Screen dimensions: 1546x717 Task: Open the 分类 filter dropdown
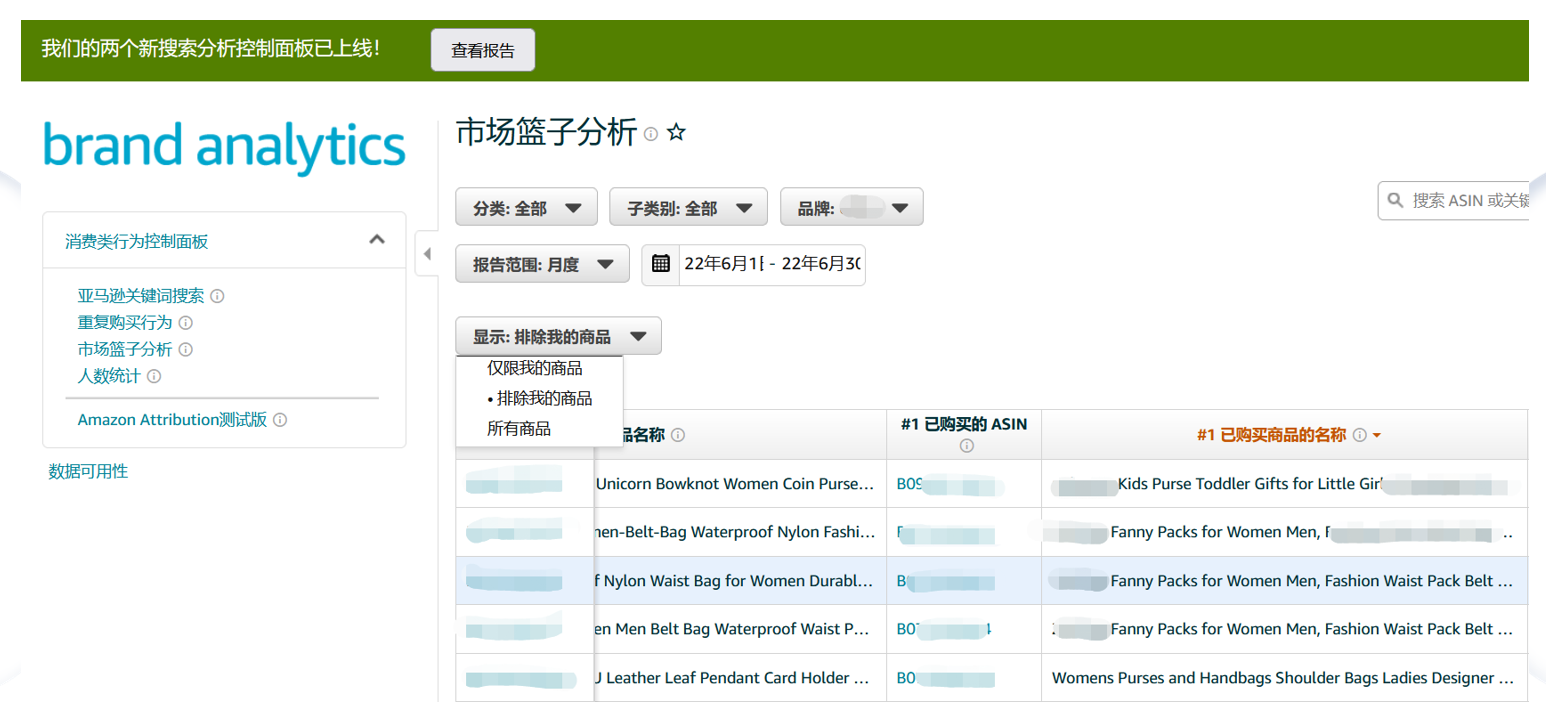coord(527,206)
